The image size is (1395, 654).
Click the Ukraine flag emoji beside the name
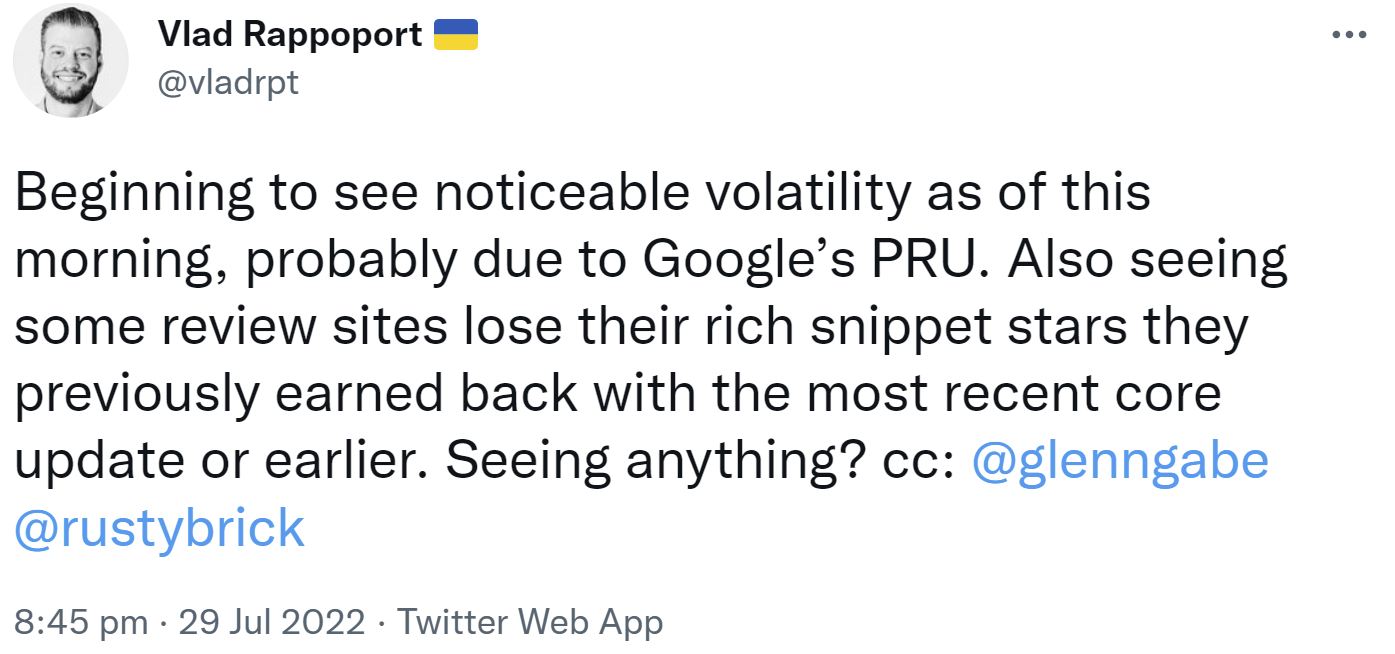[x=458, y=33]
